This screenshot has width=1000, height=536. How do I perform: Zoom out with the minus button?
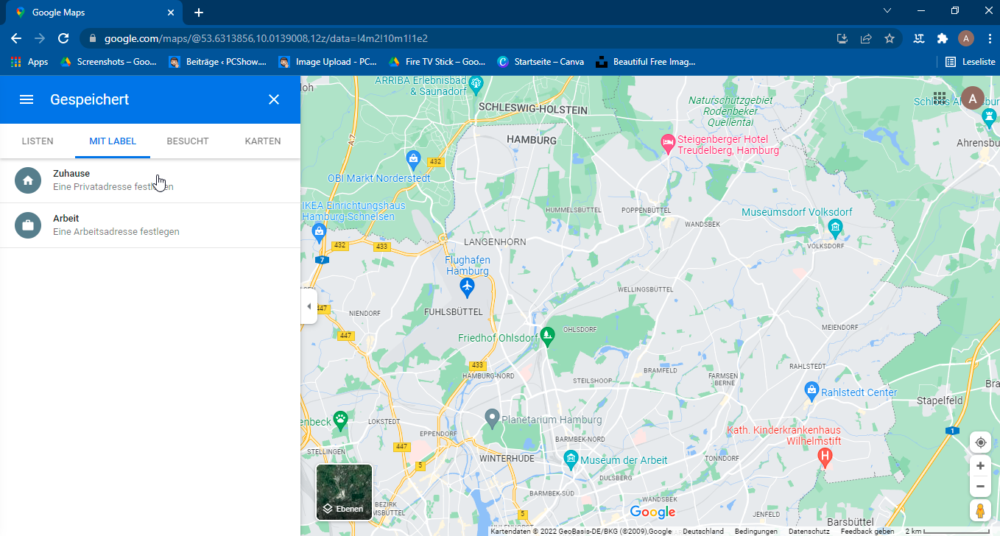980,486
